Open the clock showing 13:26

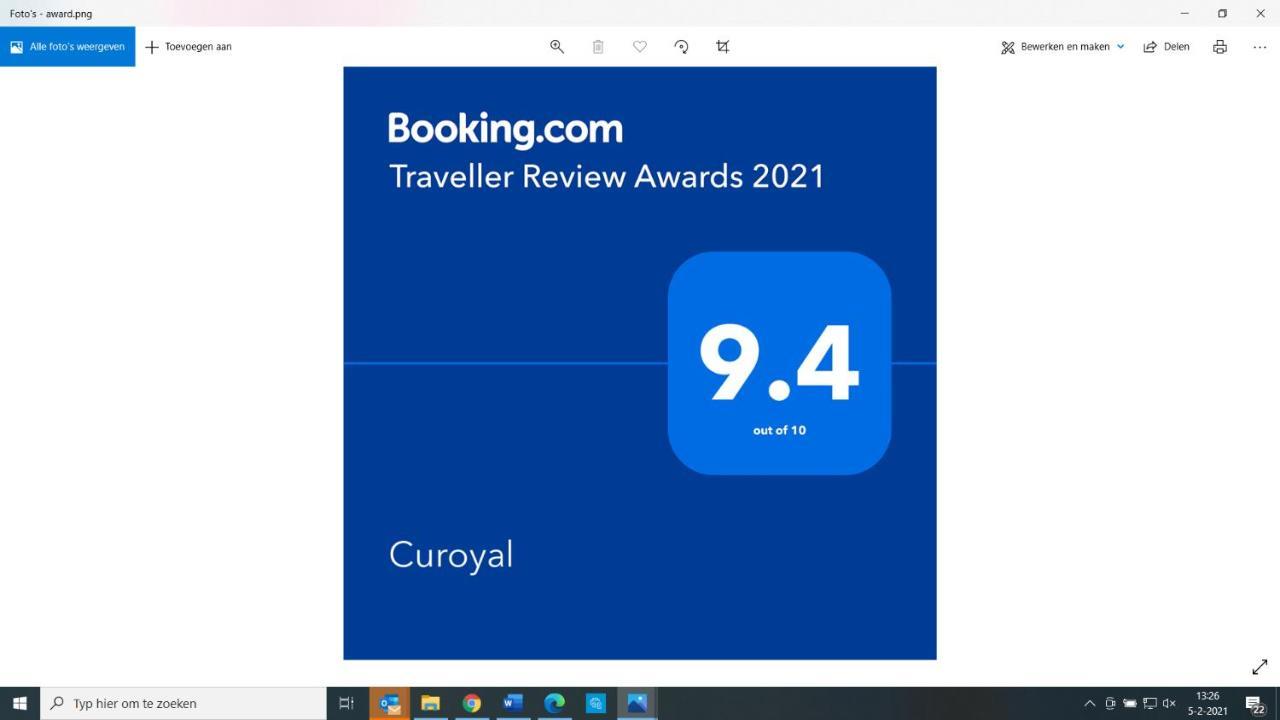pyautogui.click(x=1208, y=703)
